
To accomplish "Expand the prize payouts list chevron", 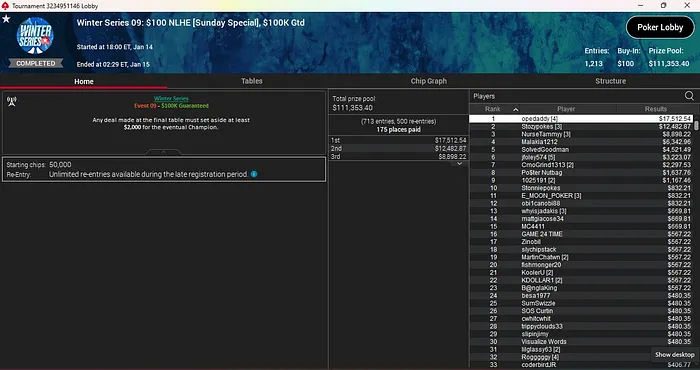I will [x=459, y=164].
